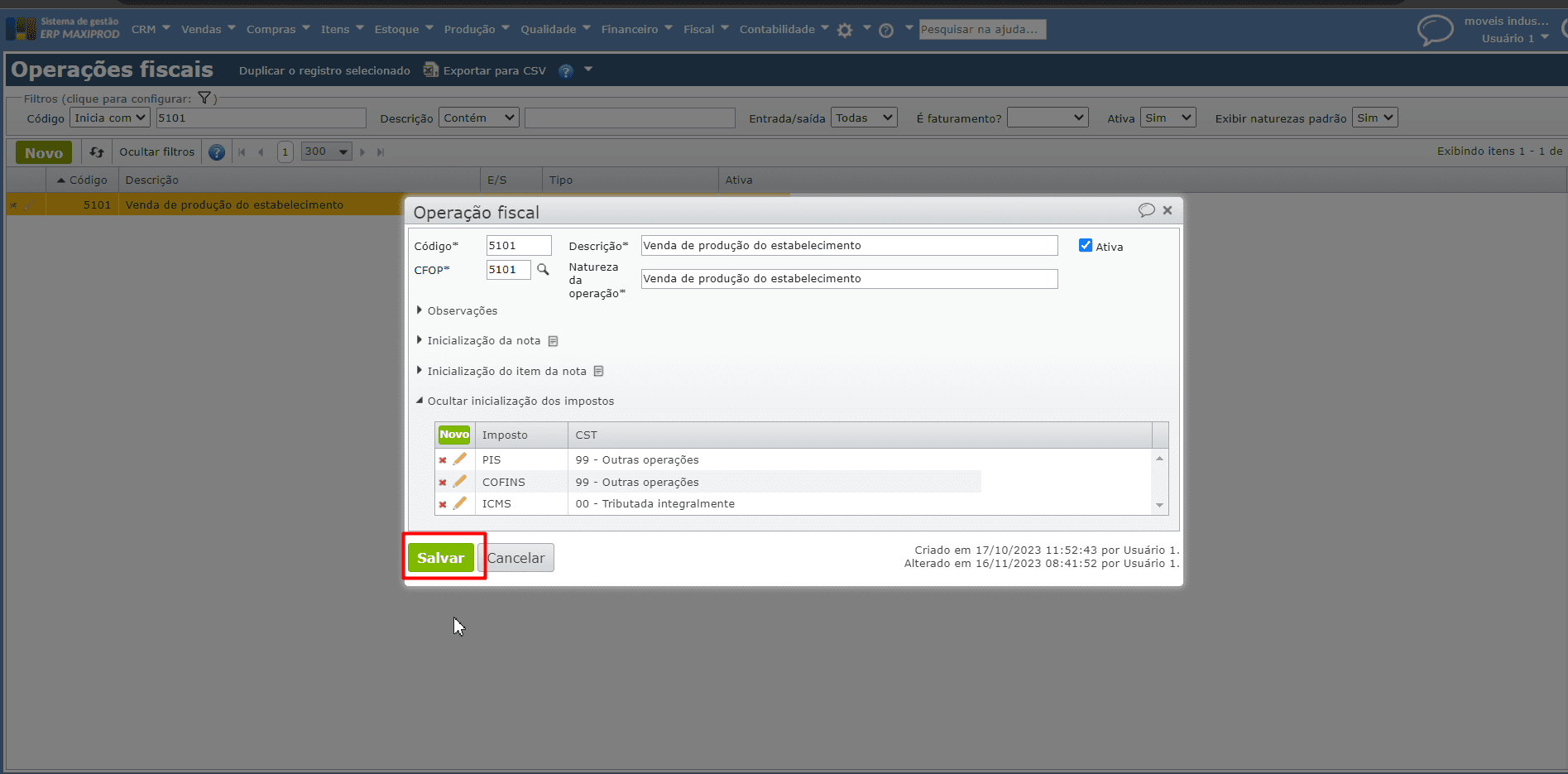The width and height of the screenshot is (1568, 774).
Task: Open the comment bubble in Operação fiscal dialog
Action: coord(1146,210)
